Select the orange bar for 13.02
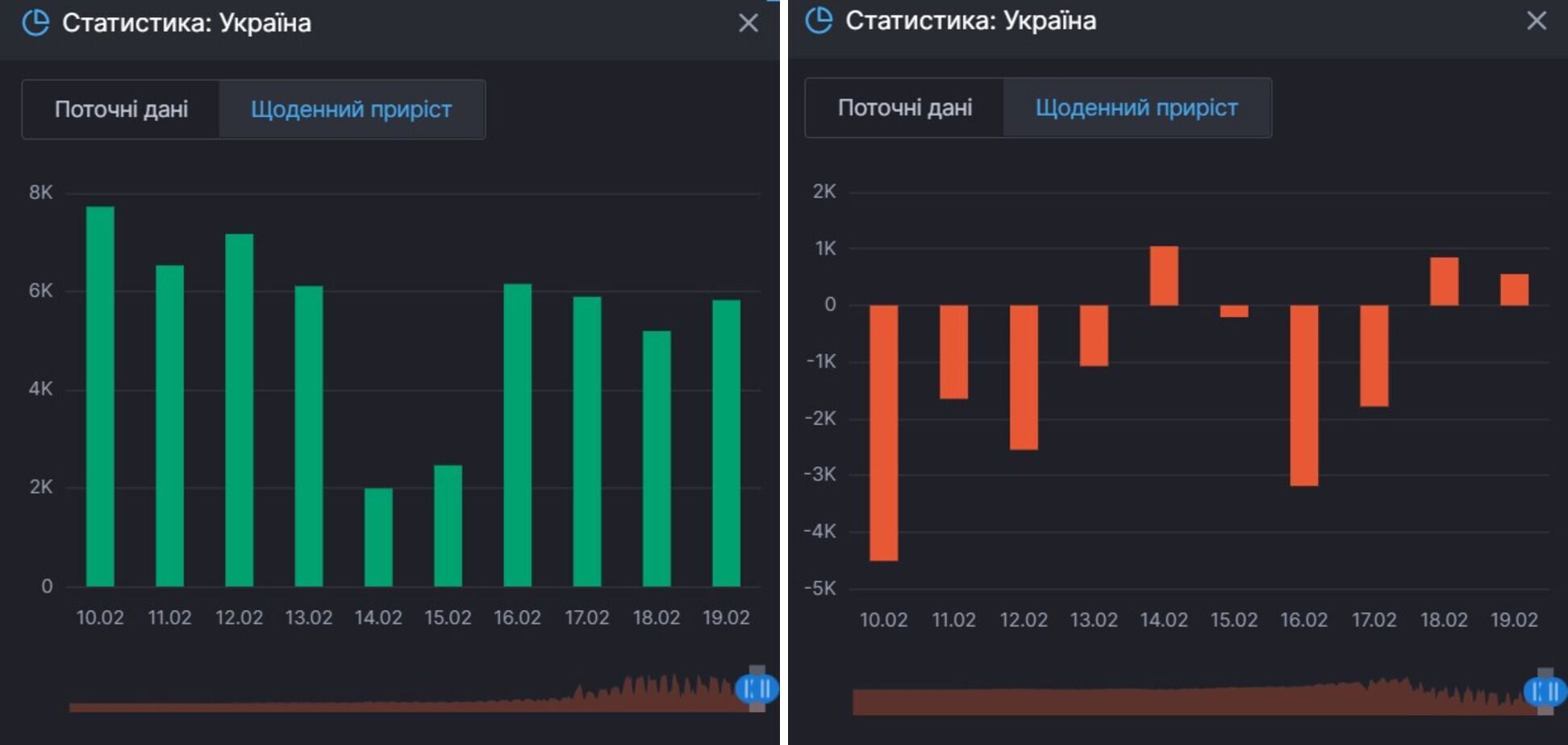This screenshot has height=745, width=1568. (1094, 335)
